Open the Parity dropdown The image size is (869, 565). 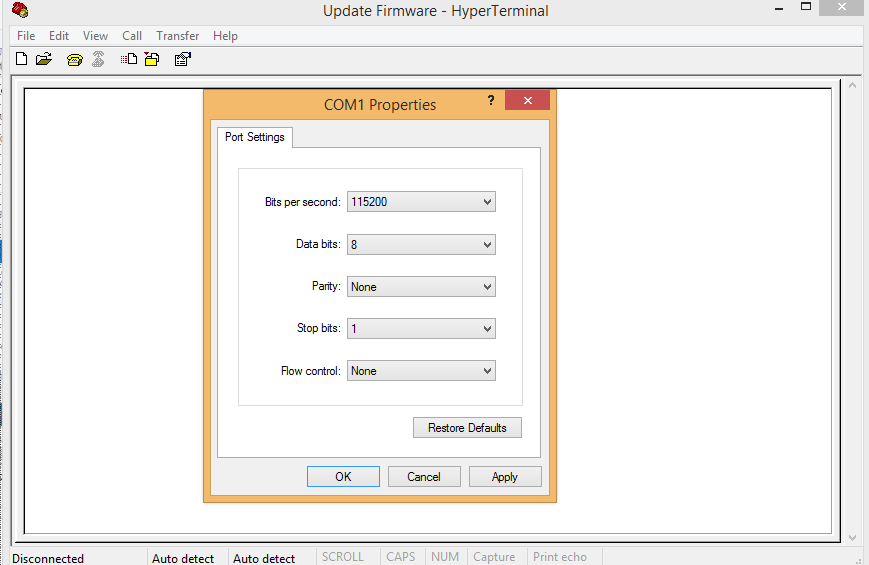point(421,287)
